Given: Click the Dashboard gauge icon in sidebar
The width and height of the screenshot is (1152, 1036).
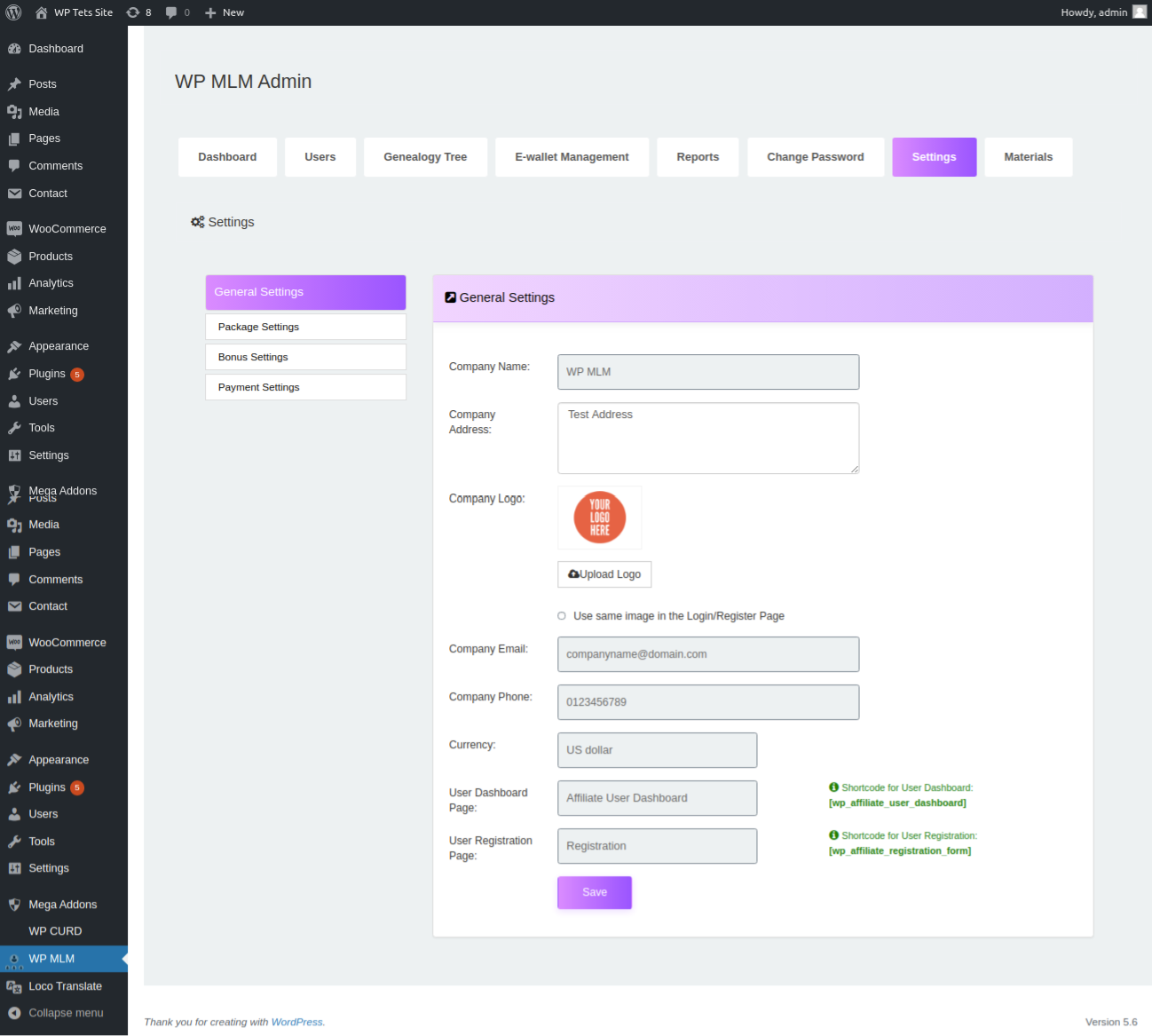Looking at the screenshot, I should 14,49.
